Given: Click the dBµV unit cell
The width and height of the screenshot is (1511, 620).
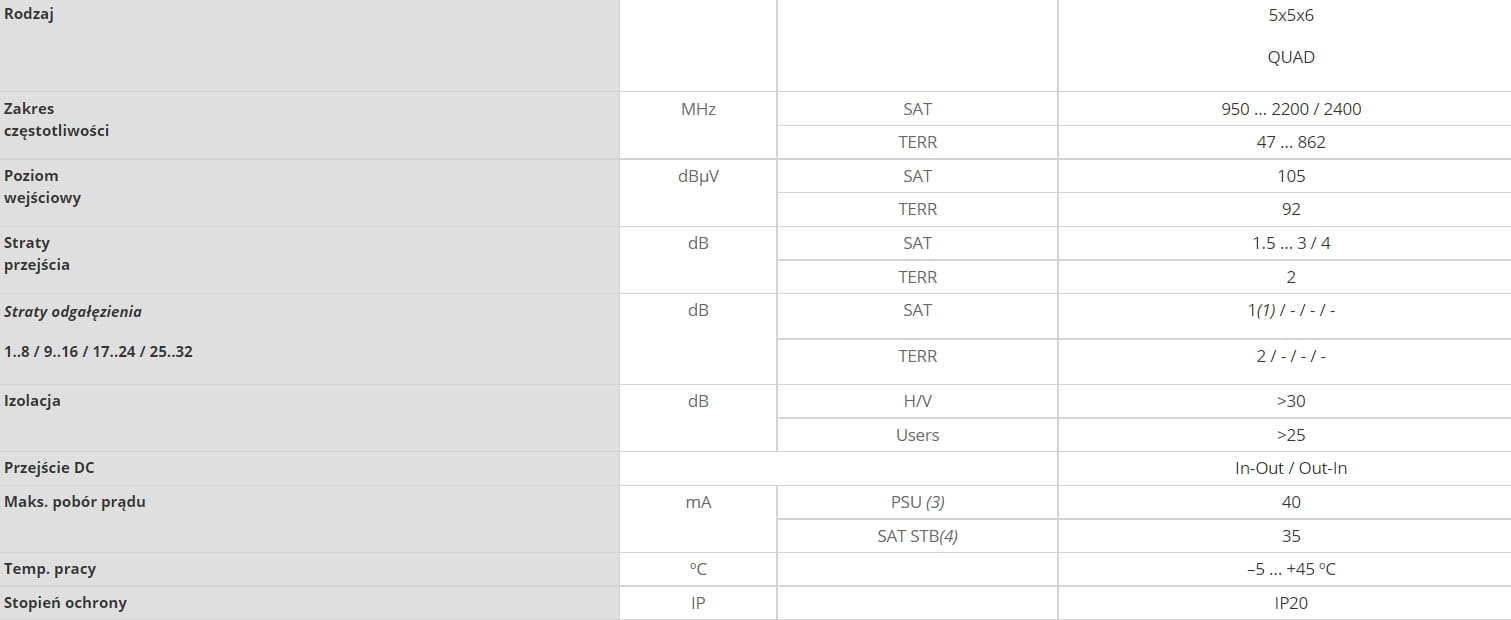Looking at the screenshot, I should pos(698,176).
